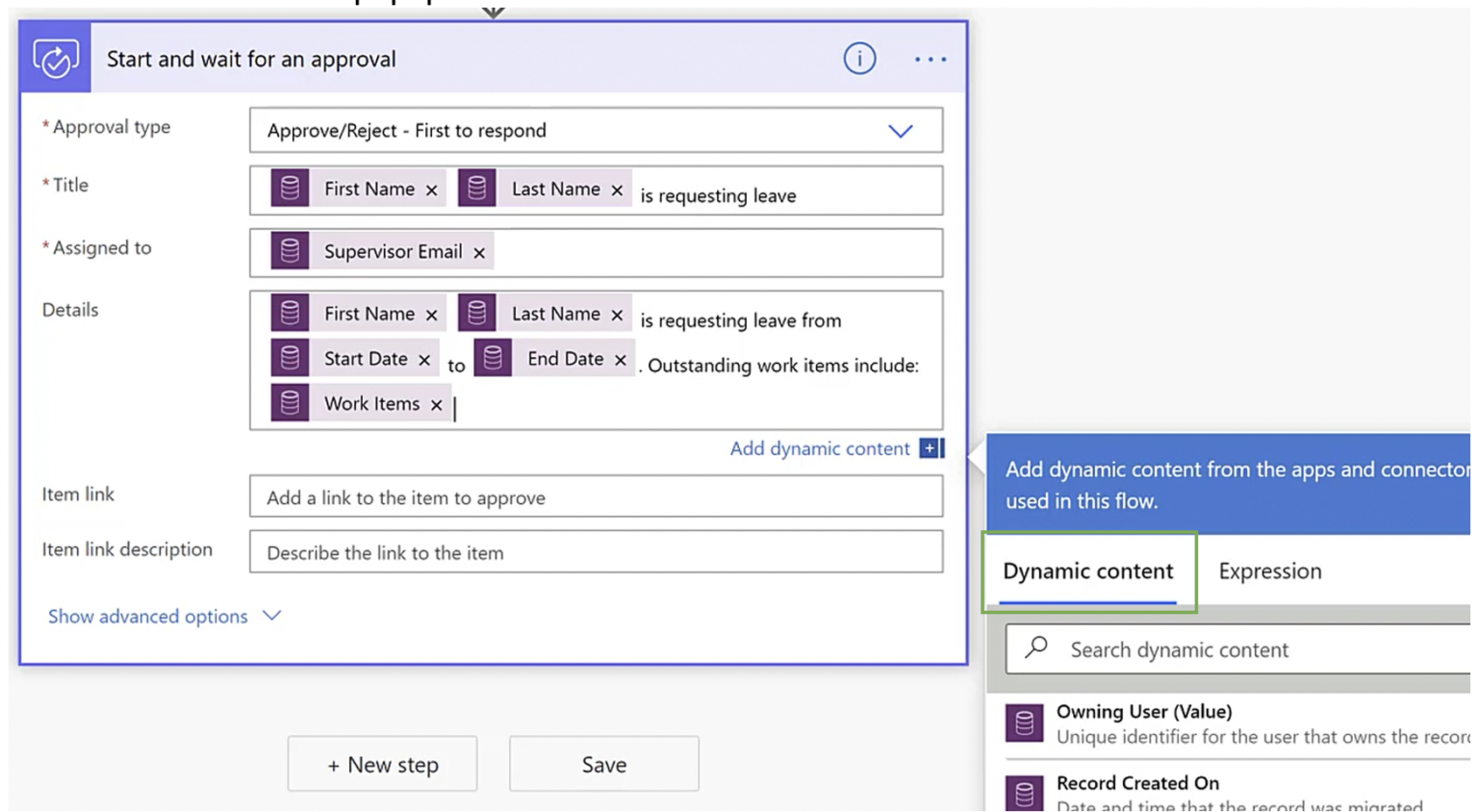Image resolution: width=1478 pixels, height=812 pixels.
Task: Remove the Work Items token
Action: point(436,404)
